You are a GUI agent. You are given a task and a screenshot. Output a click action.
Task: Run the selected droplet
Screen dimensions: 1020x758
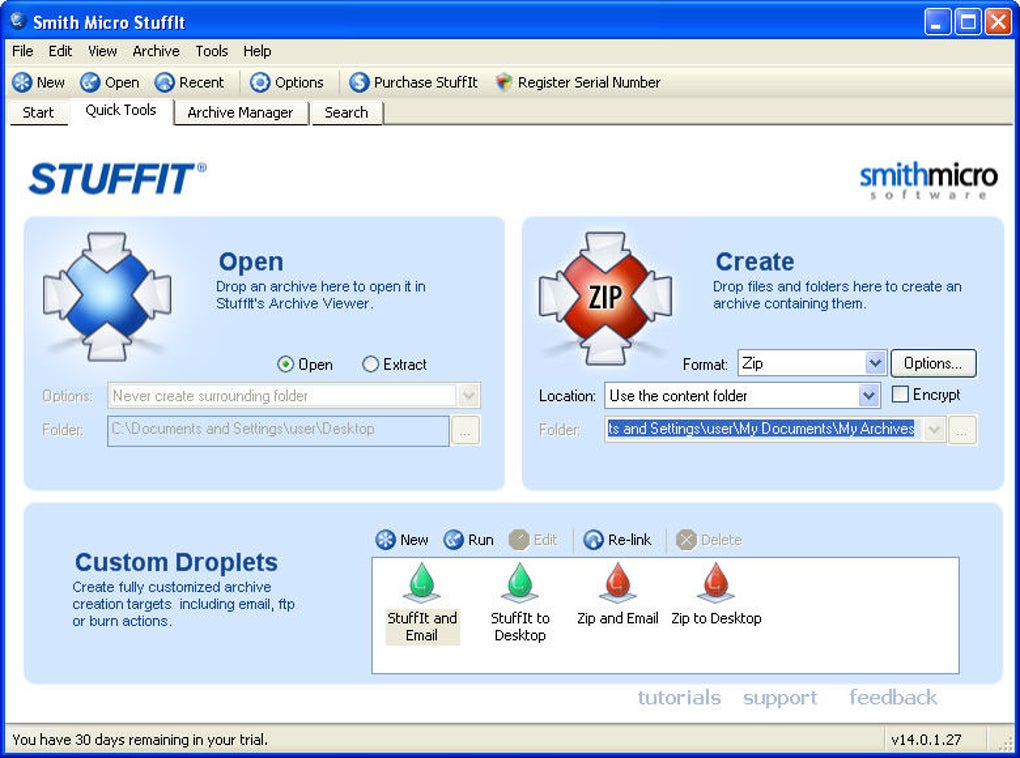[468, 539]
